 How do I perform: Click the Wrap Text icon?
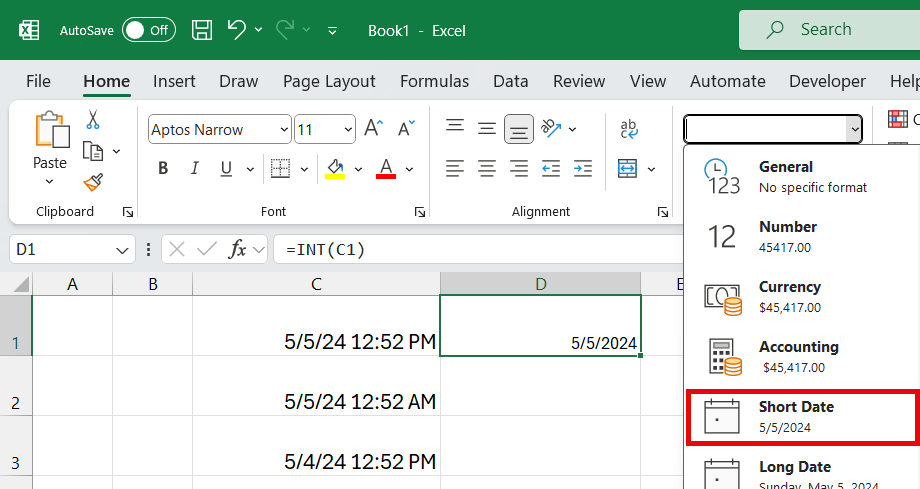629,129
